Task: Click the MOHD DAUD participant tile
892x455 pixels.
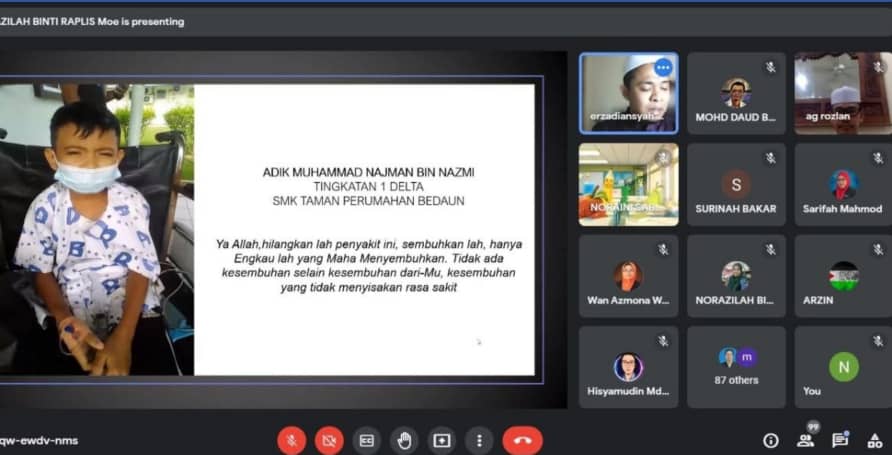Action: click(736, 93)
